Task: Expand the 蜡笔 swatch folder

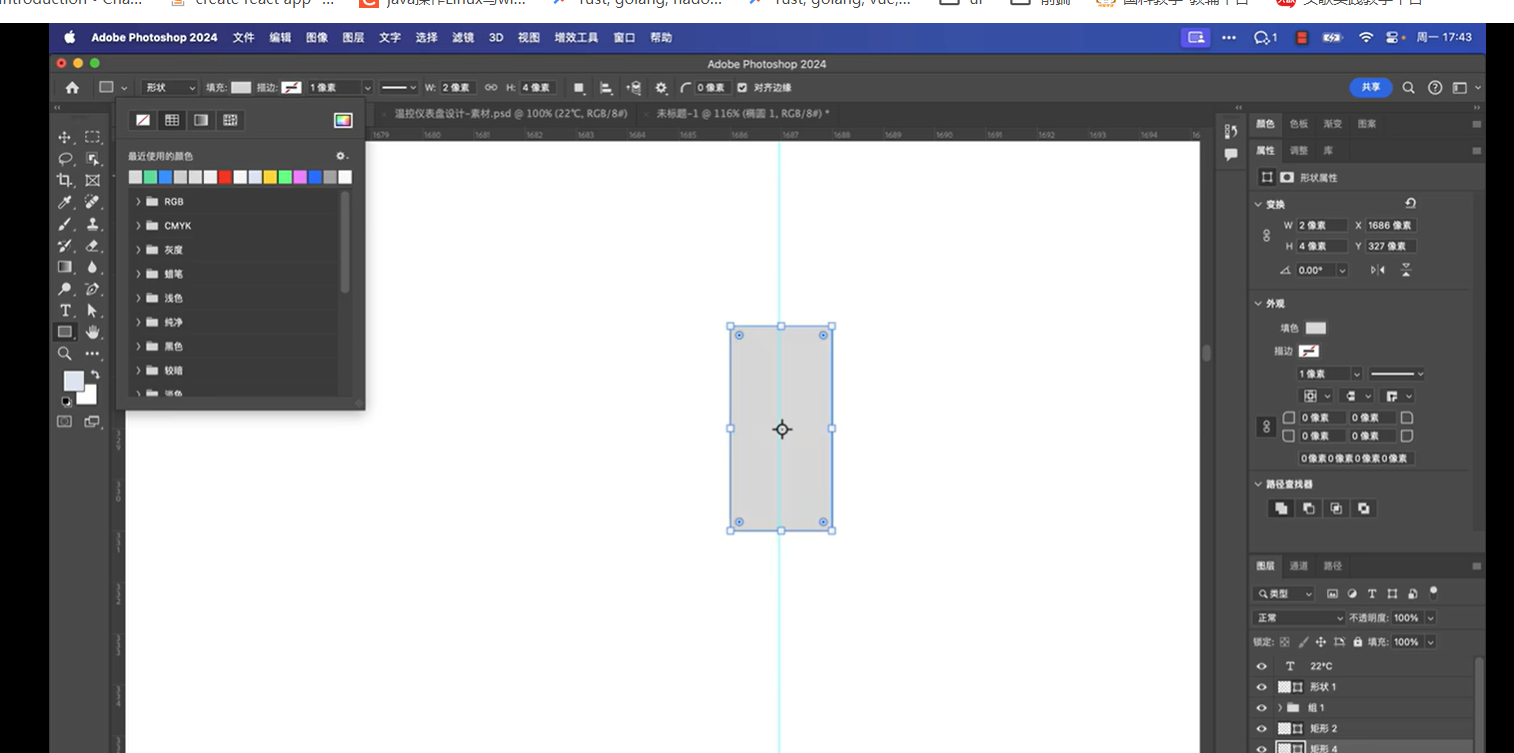Action: pos(138,274)
